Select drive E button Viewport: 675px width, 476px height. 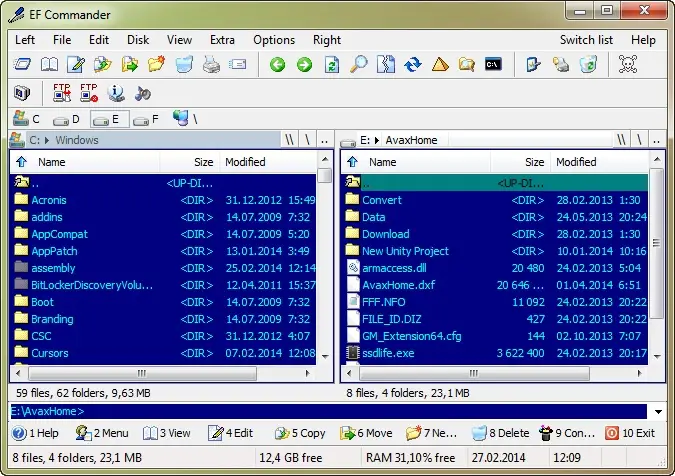tap(109, 119)
